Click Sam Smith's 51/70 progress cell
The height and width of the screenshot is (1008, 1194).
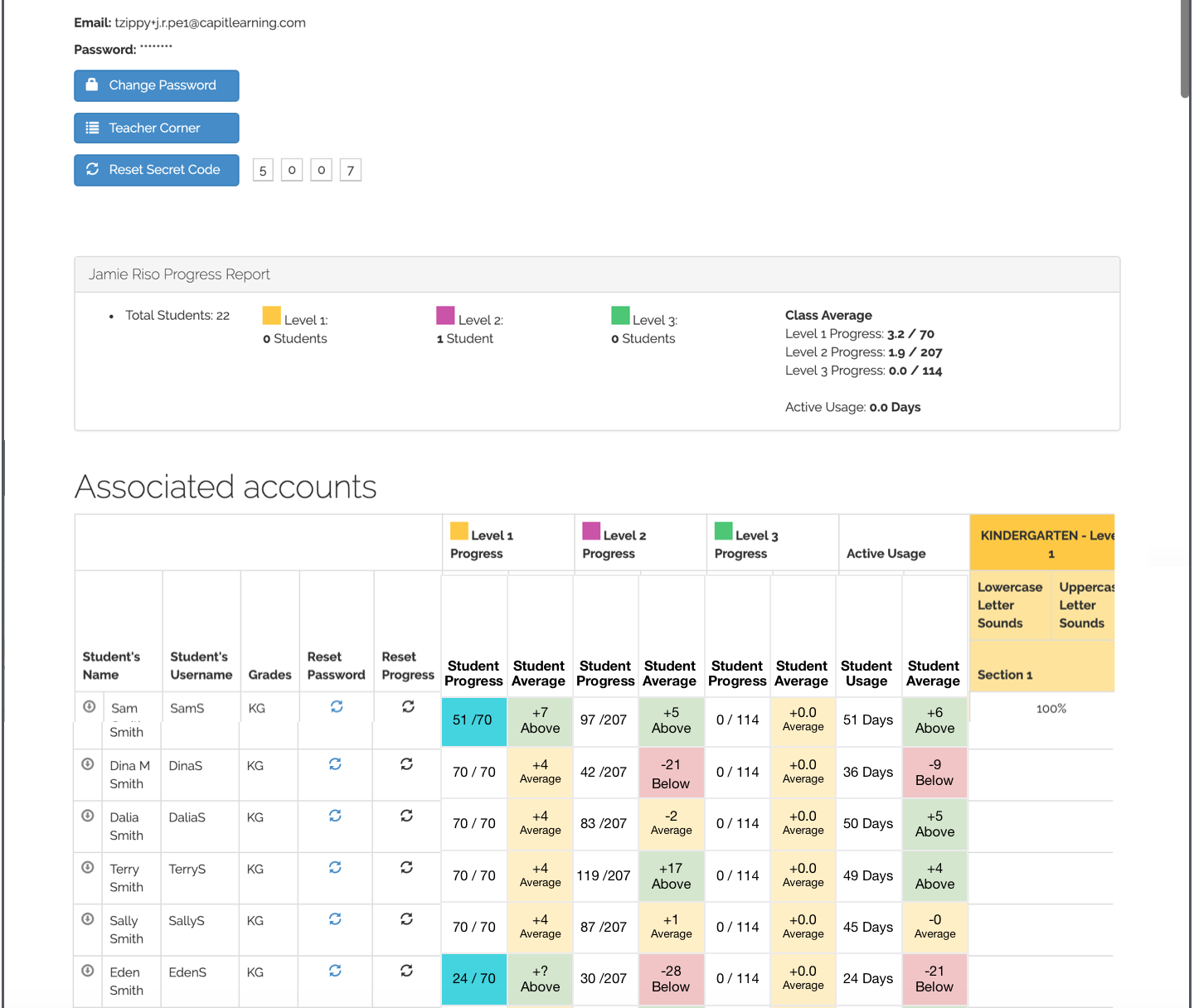473,720
